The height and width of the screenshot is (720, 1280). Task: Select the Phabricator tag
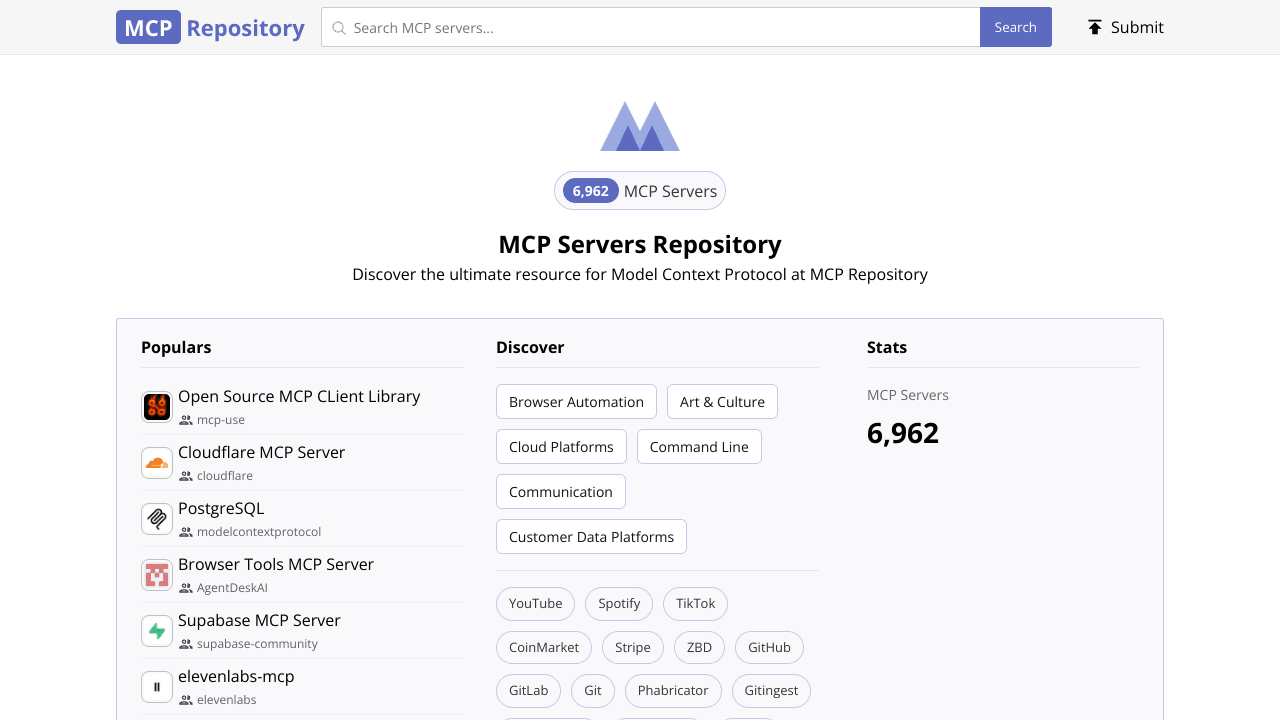point(673,691)
